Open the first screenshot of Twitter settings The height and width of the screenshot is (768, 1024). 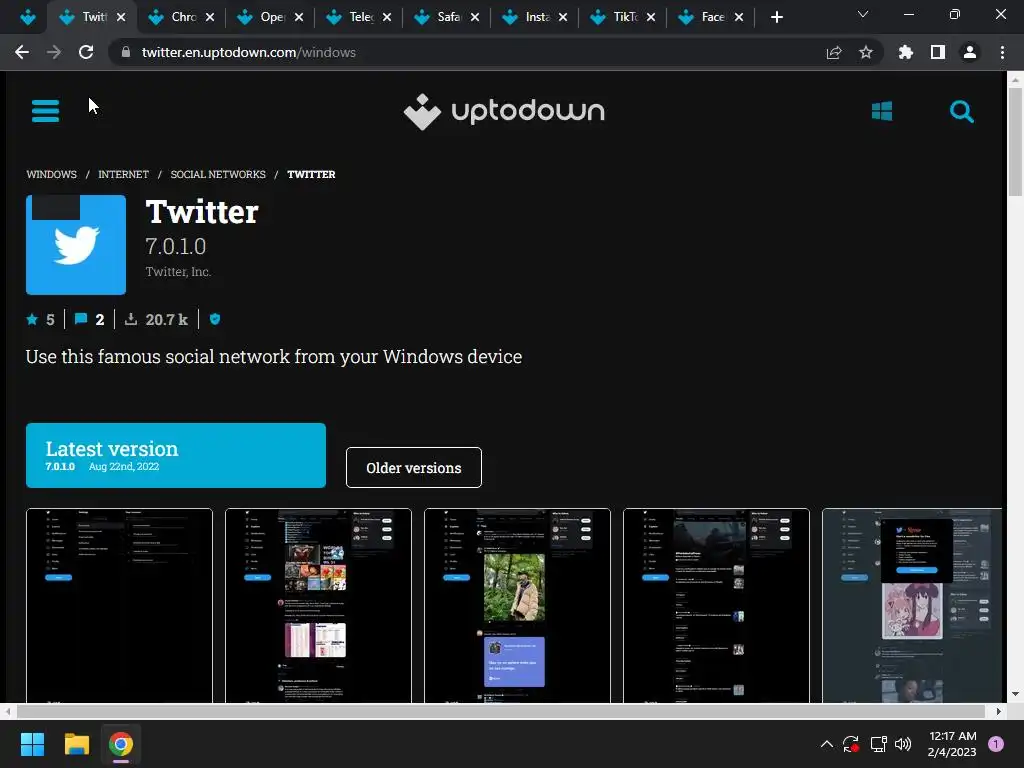click(x=120, y=605)
